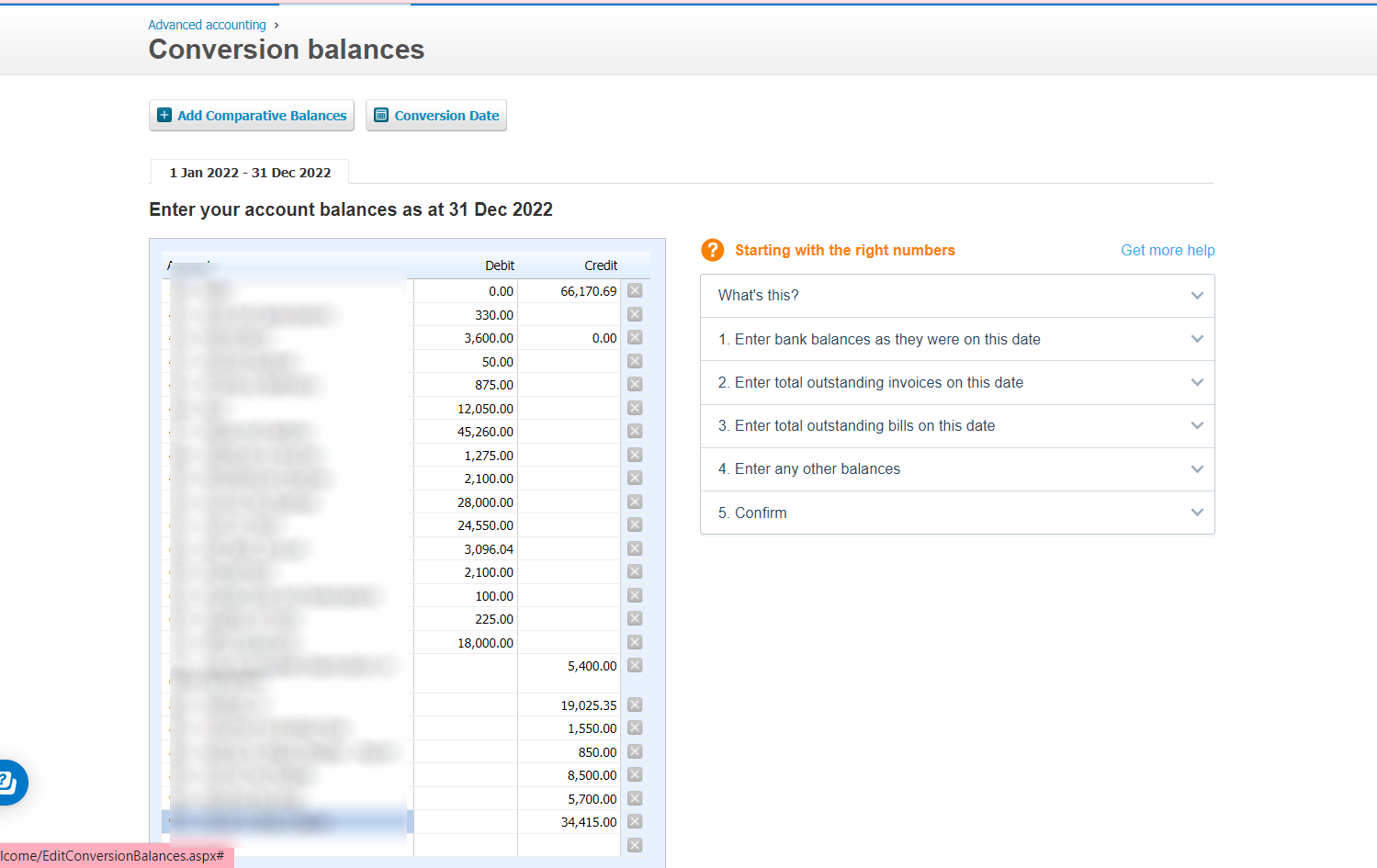The height and width of the screenshot is (868, 1377).
Task: Delete the 5,700.00 credit row
Action: (x=635, y=798)
